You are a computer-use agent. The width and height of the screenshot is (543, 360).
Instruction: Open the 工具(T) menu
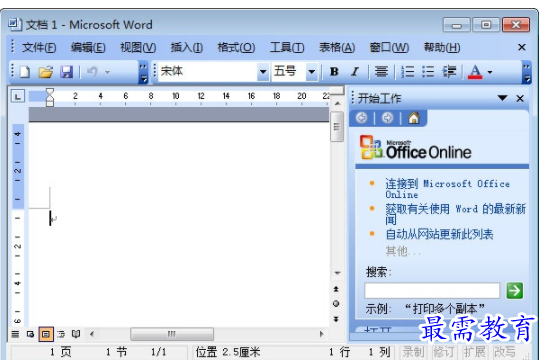point(287,47)
